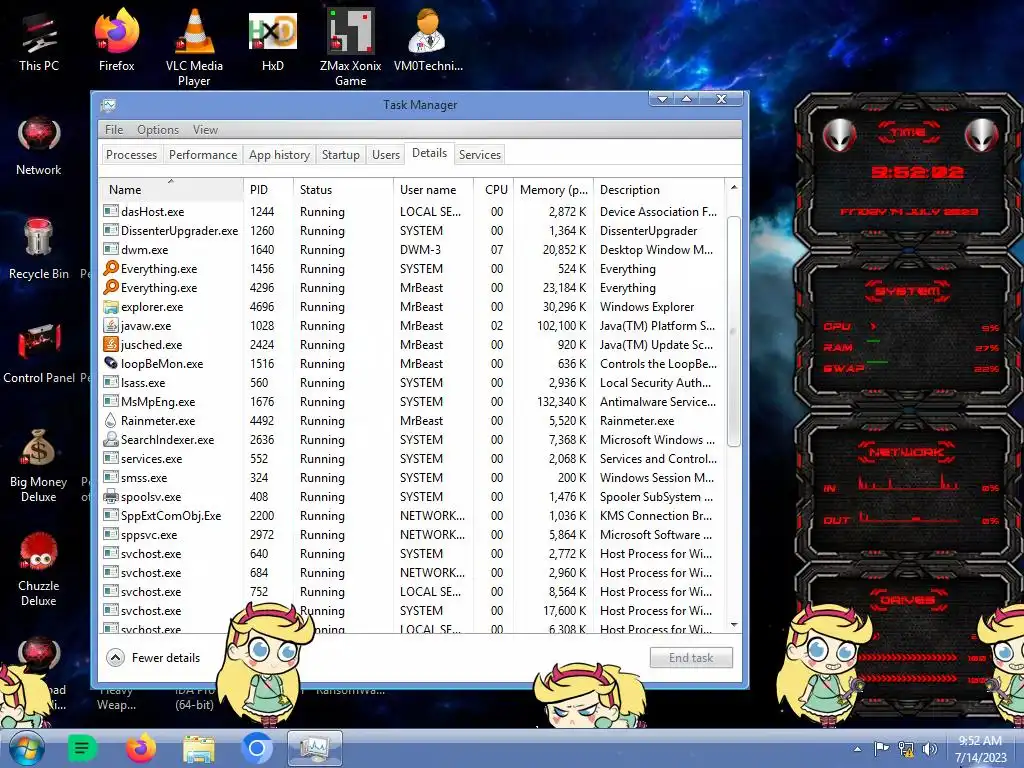Image resolution: width=1024 pixels, height=768 pixels.
Task: Sort by the CPU column header
Action: [495, 189]
